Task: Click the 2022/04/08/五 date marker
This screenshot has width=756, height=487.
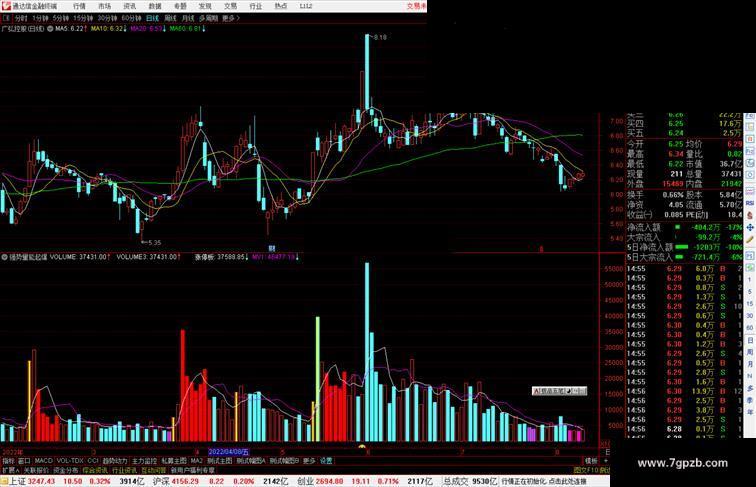Action: [229, 452]
